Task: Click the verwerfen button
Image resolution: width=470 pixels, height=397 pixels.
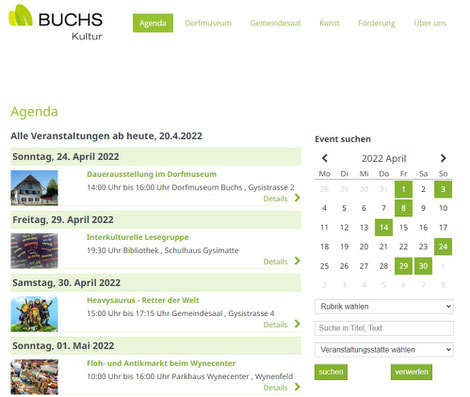Action: [x=411, y=372]
